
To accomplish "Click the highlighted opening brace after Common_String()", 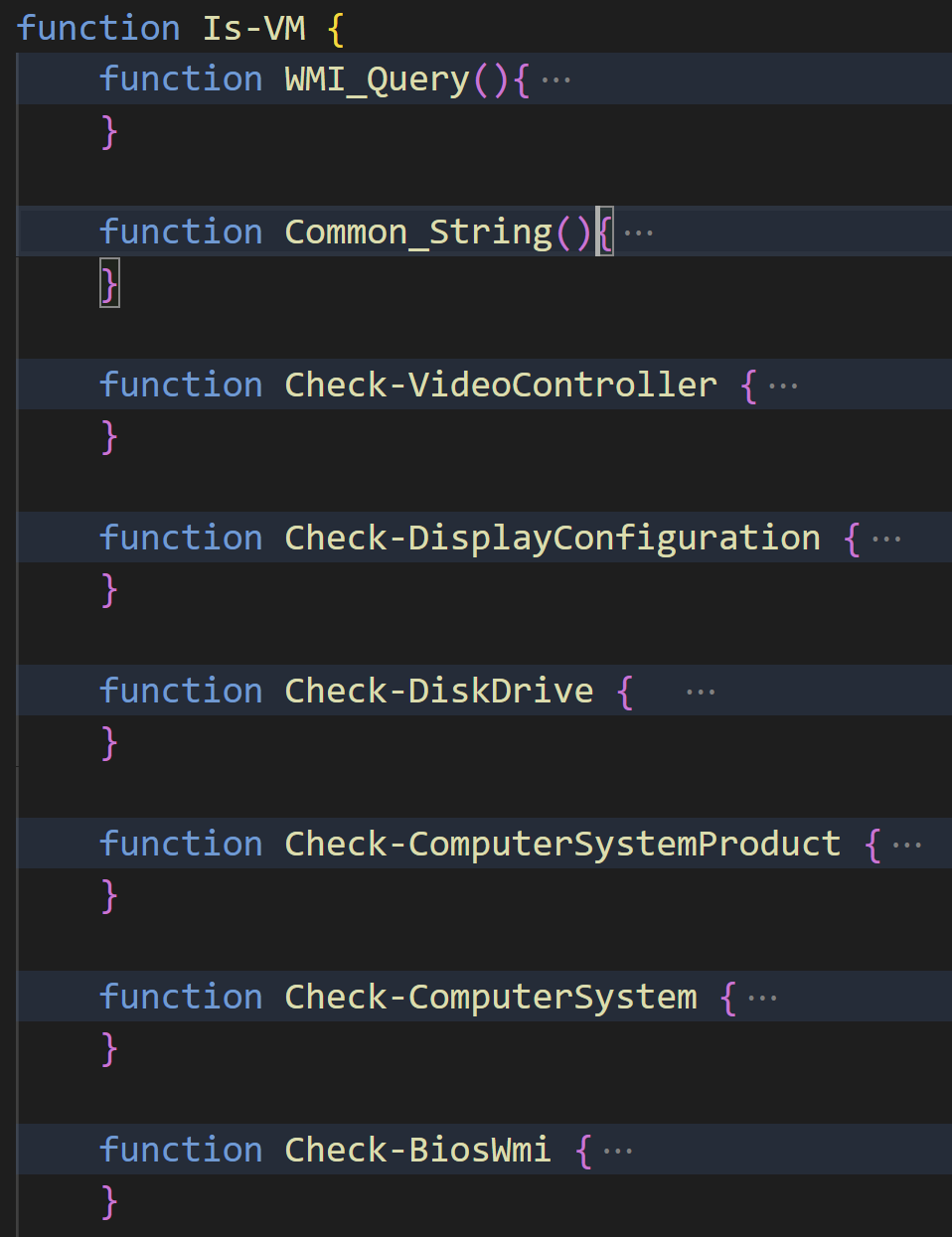I will pos(604,232).
